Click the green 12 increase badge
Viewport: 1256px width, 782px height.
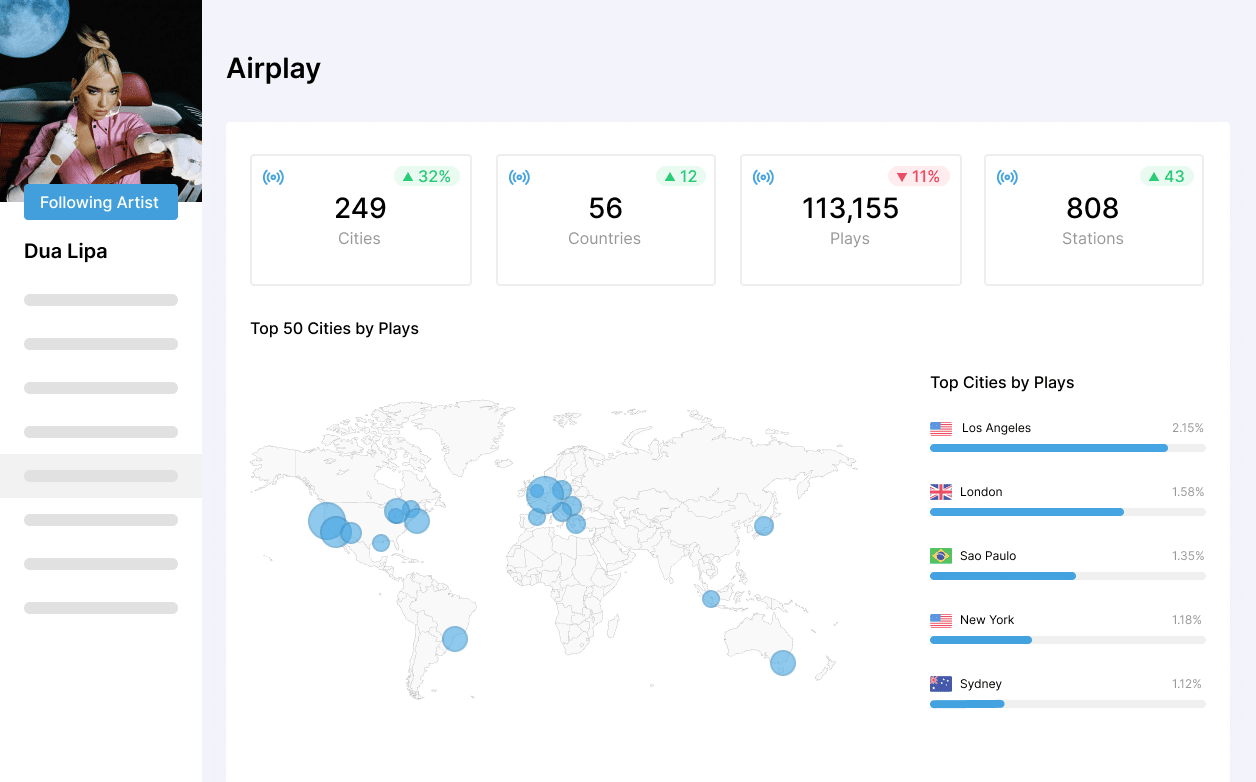[681, 176]
